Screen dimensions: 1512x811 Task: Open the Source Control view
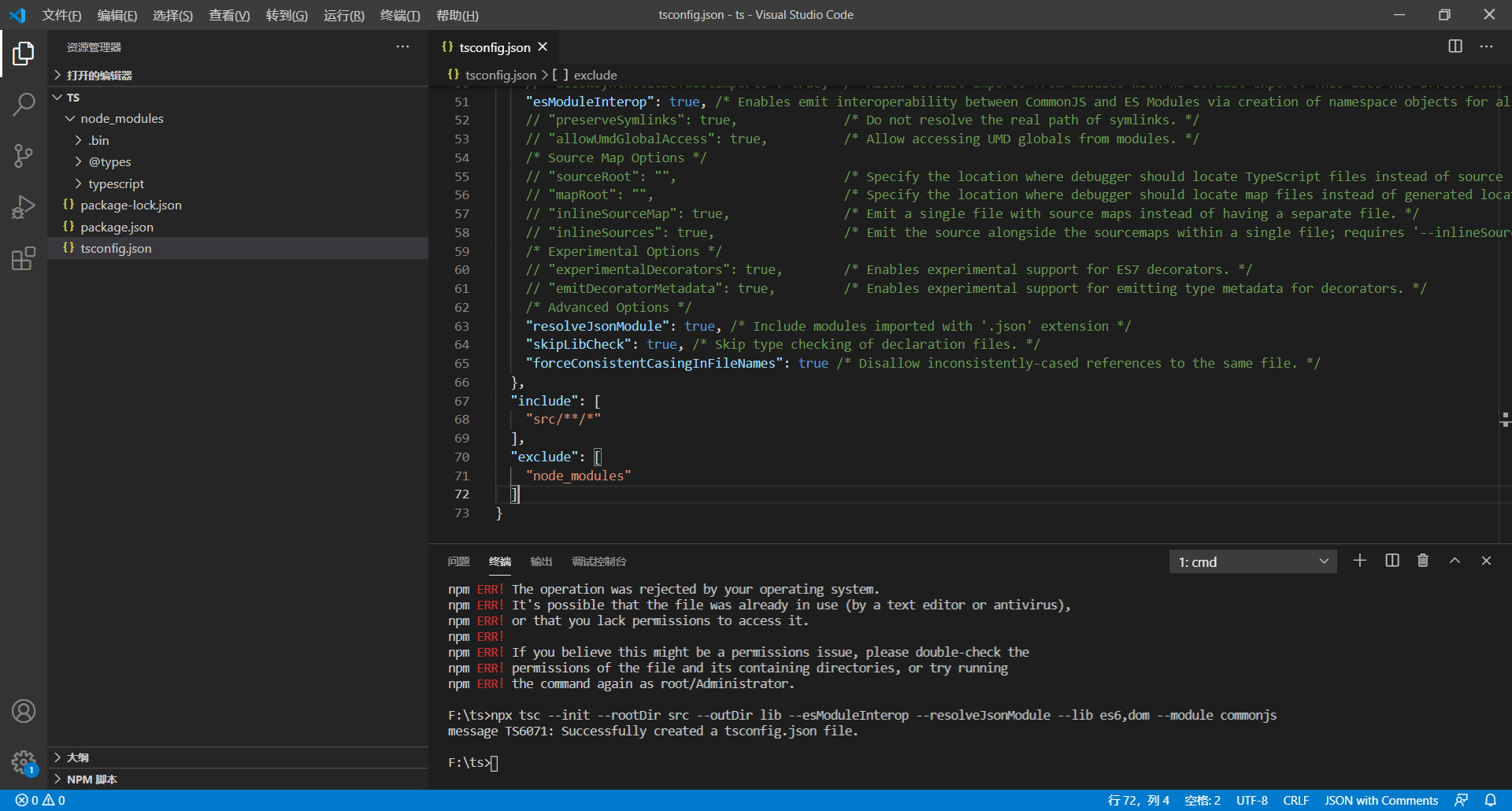point(24,156)
